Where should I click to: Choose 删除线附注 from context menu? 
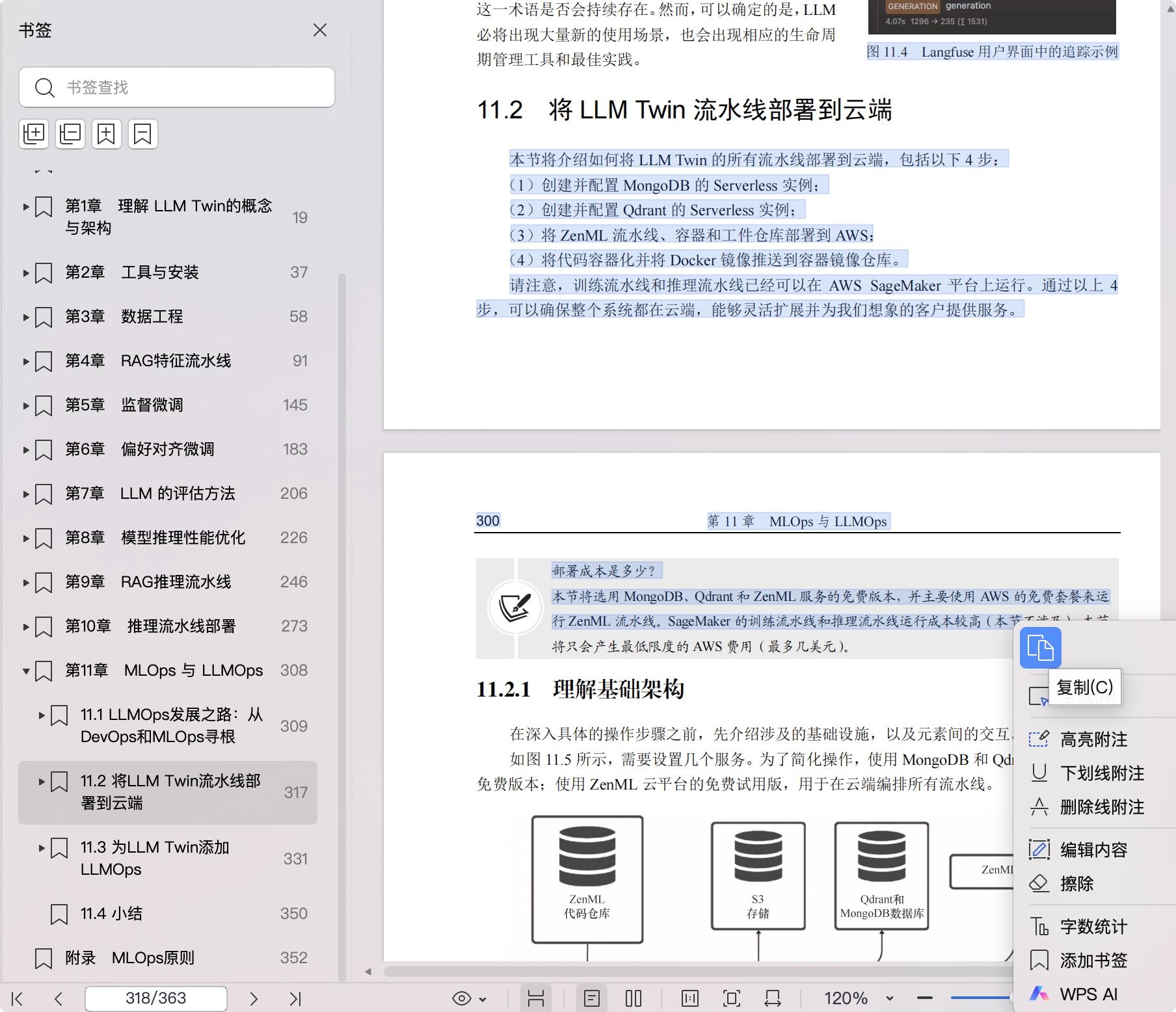pyautogui.click(x=1094, y=807)
